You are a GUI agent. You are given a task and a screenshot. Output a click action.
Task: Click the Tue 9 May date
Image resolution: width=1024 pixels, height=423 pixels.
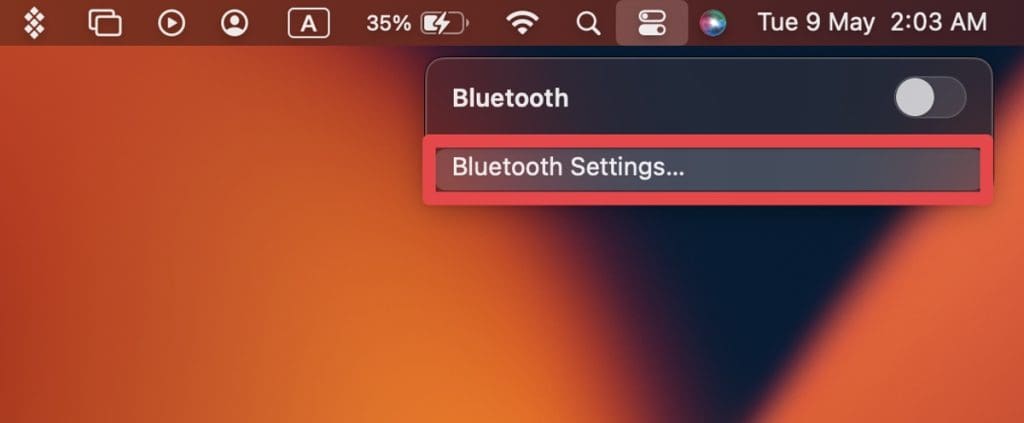(816, 23)
